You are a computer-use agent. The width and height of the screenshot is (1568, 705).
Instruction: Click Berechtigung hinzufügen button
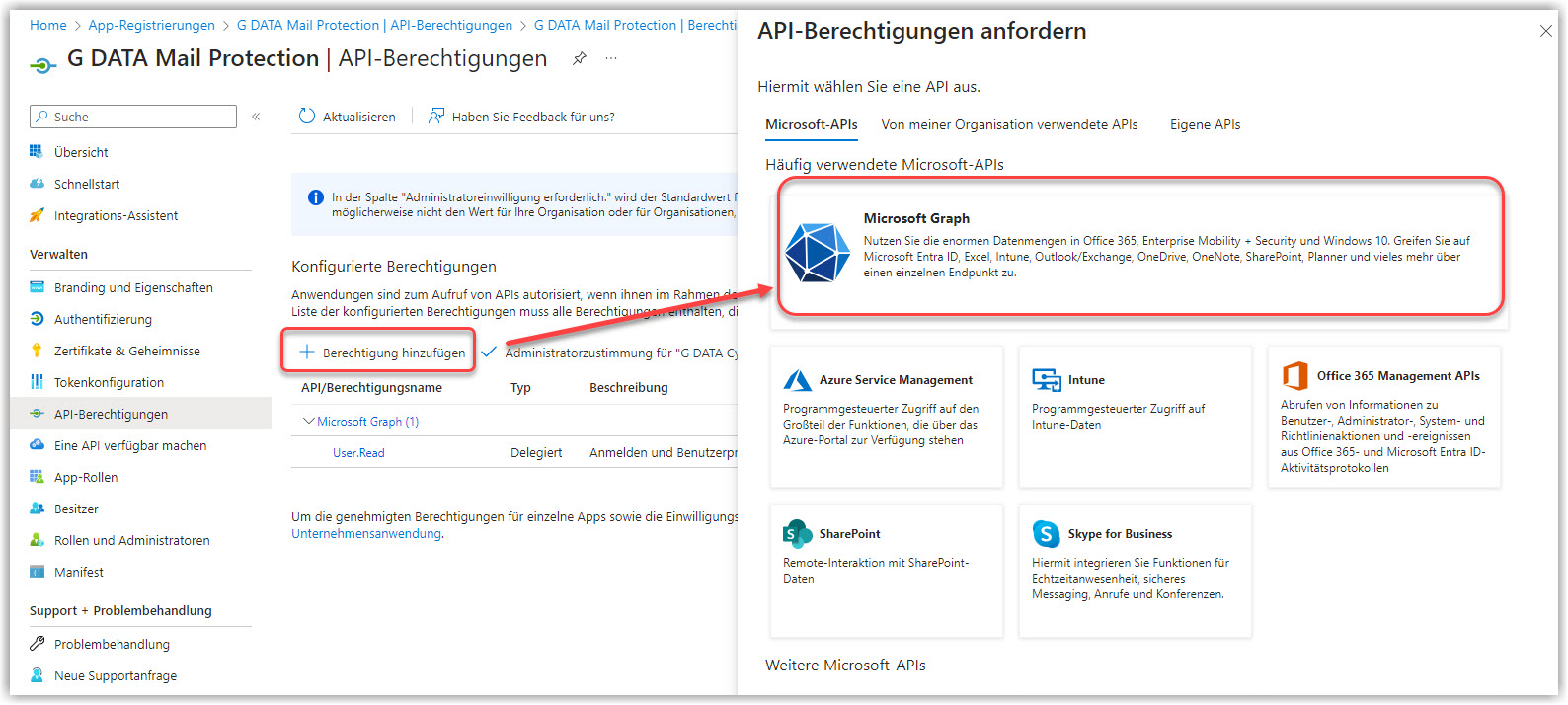point(380,352)
